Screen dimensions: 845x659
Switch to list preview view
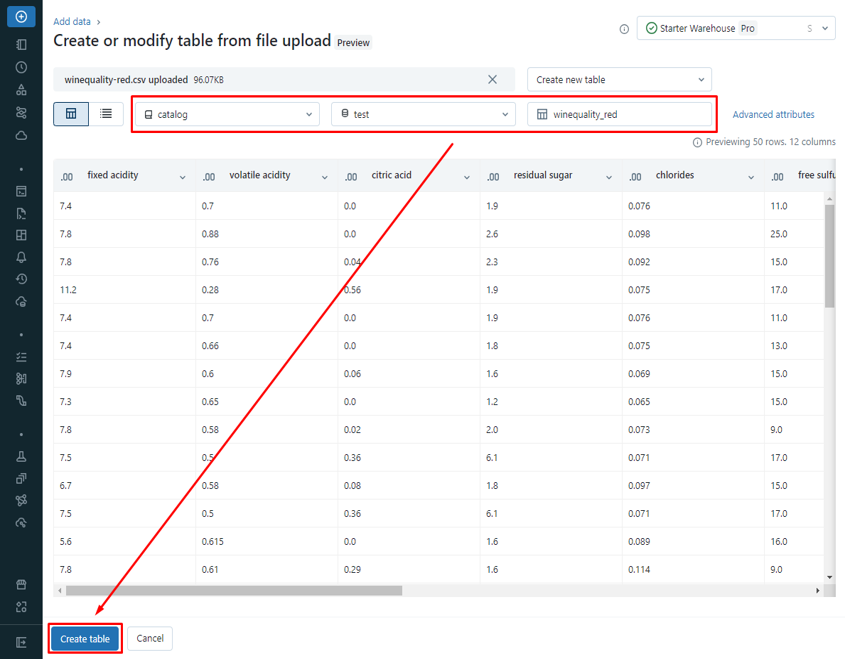106,114
